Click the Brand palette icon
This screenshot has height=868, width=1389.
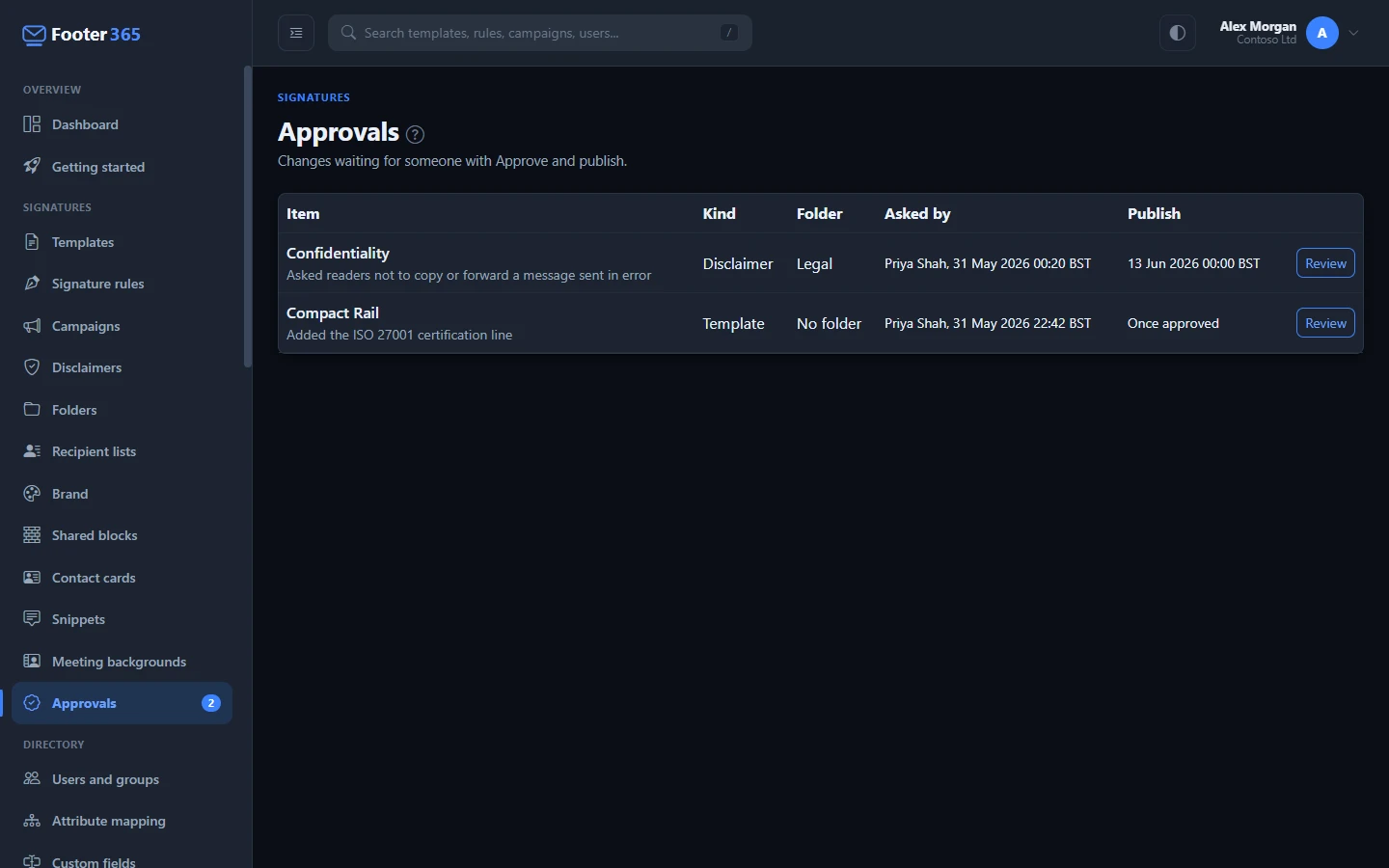pos(32,494)
